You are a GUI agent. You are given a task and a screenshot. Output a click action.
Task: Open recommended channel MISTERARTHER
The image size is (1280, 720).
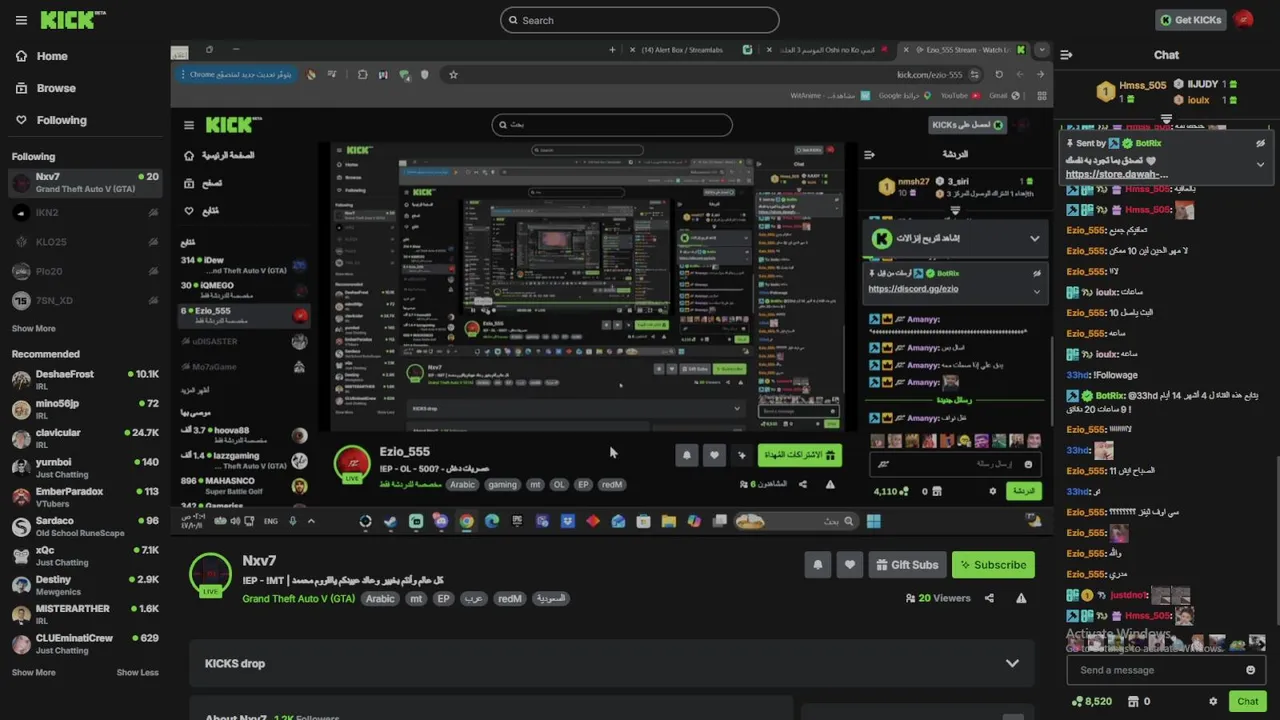85,614
